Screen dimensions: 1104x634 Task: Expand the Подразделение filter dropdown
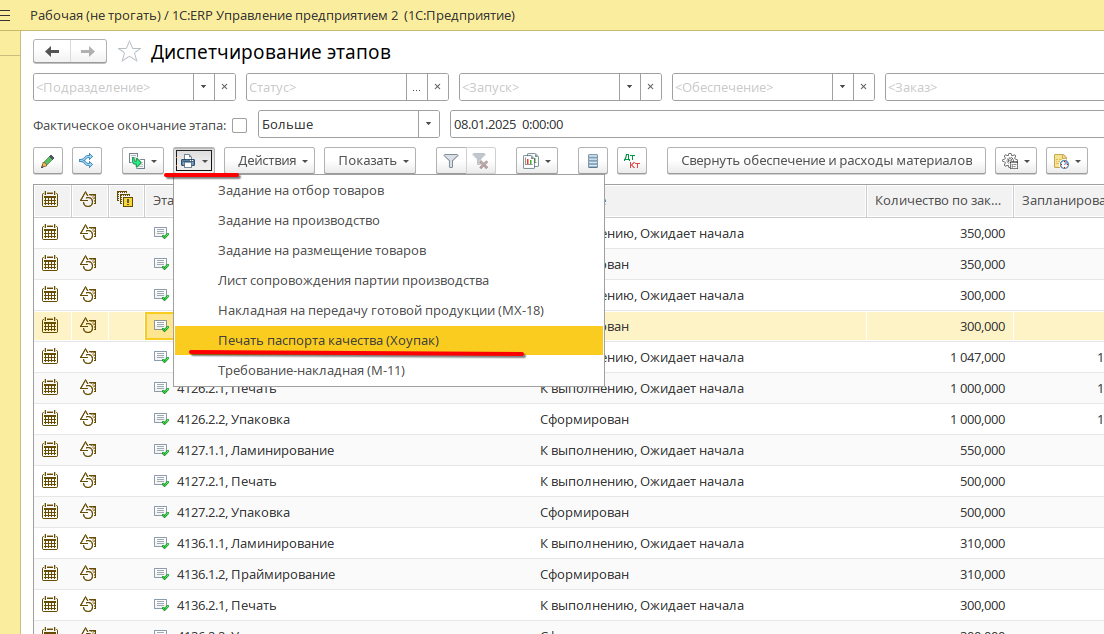pos(203,87)
